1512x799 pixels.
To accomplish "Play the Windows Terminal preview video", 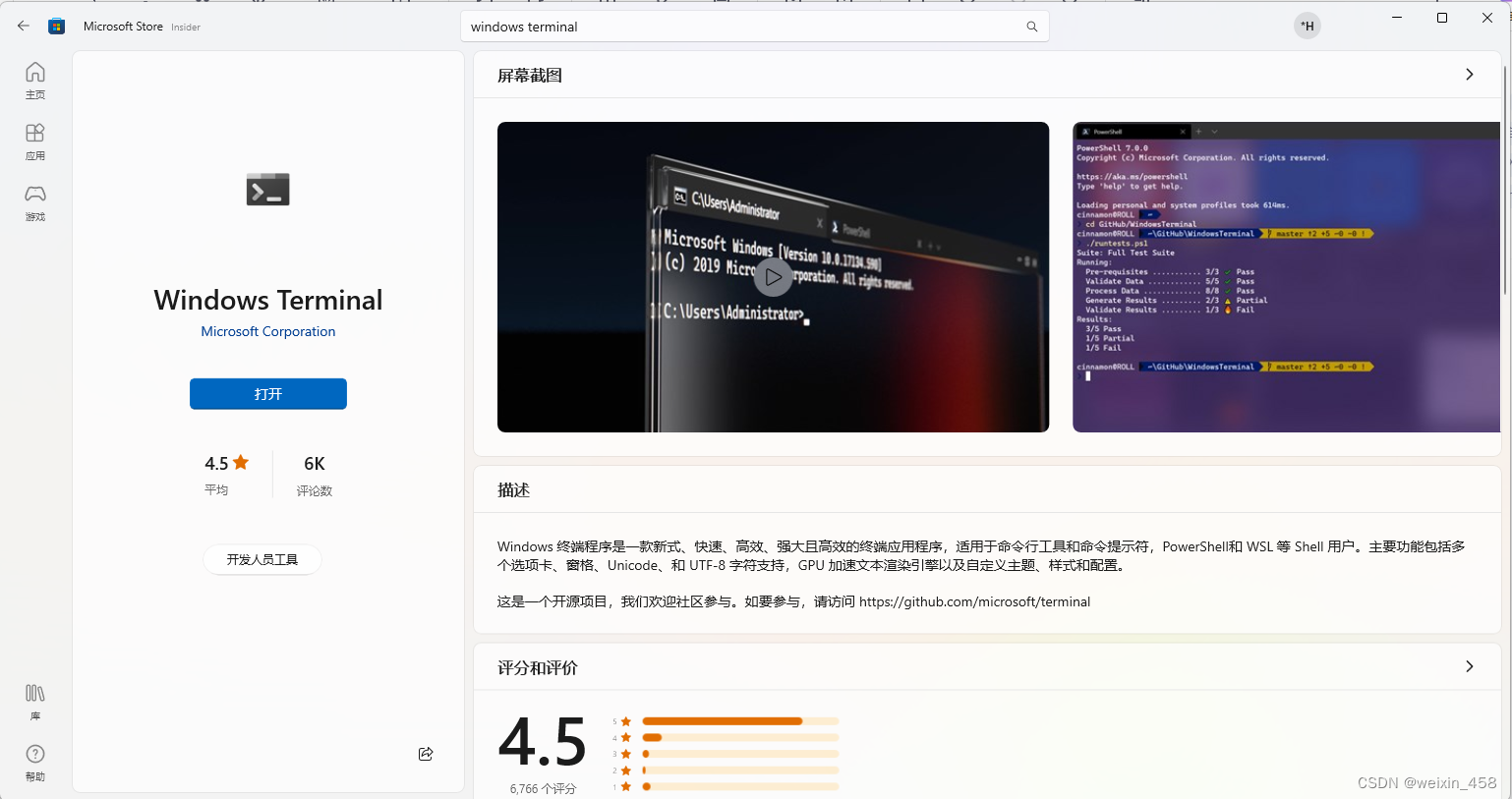I will 773,276.
